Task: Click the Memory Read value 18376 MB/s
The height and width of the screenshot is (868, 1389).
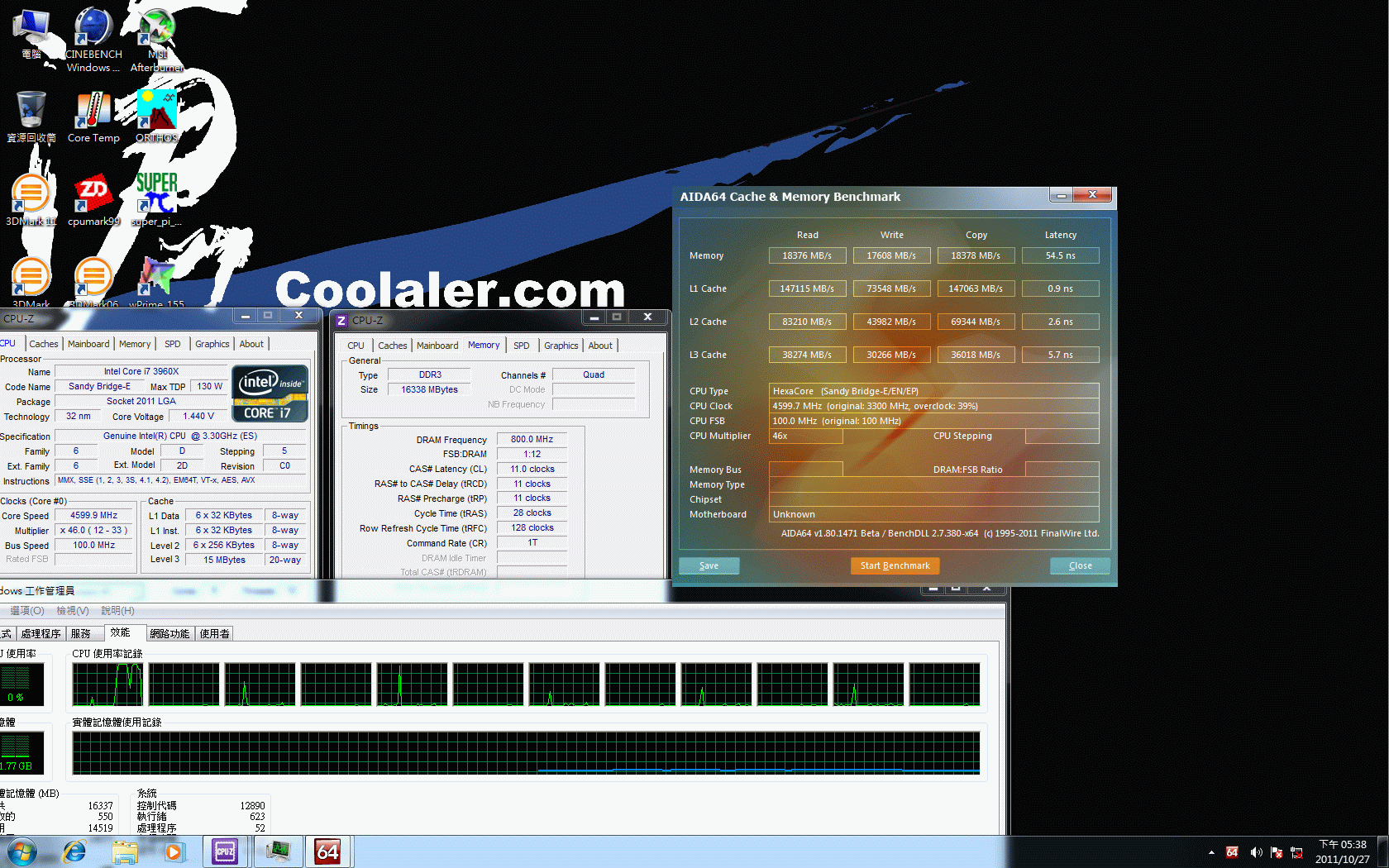Action: pyautogui.click(x=807, y=255)
